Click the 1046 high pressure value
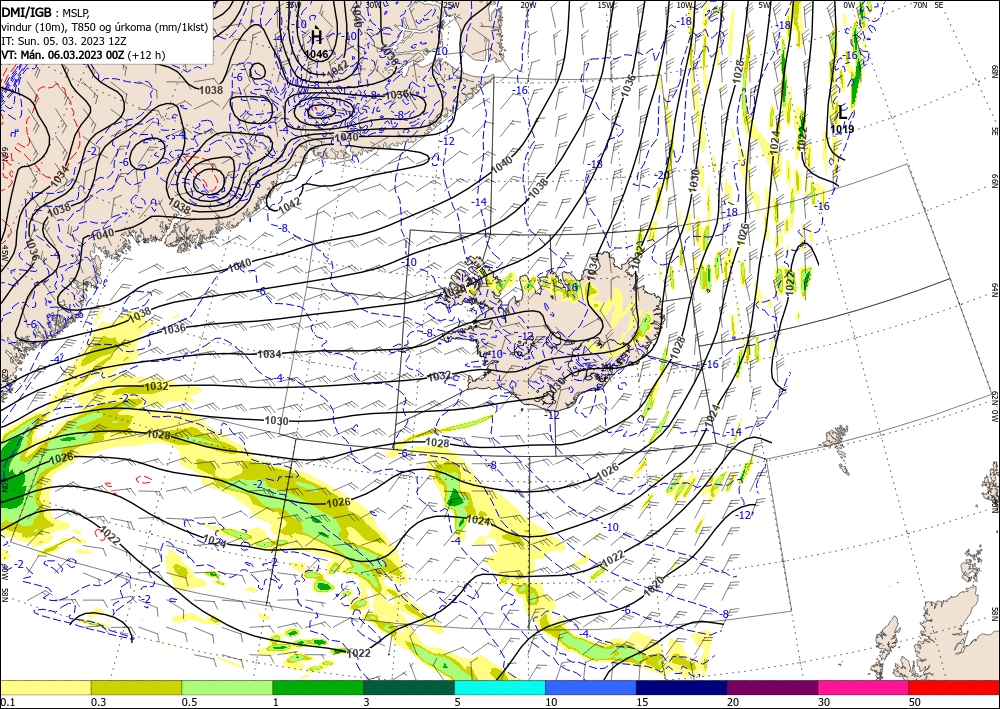Image resolution: width=1000 pixels, height=709 pixels. (316, 54)
